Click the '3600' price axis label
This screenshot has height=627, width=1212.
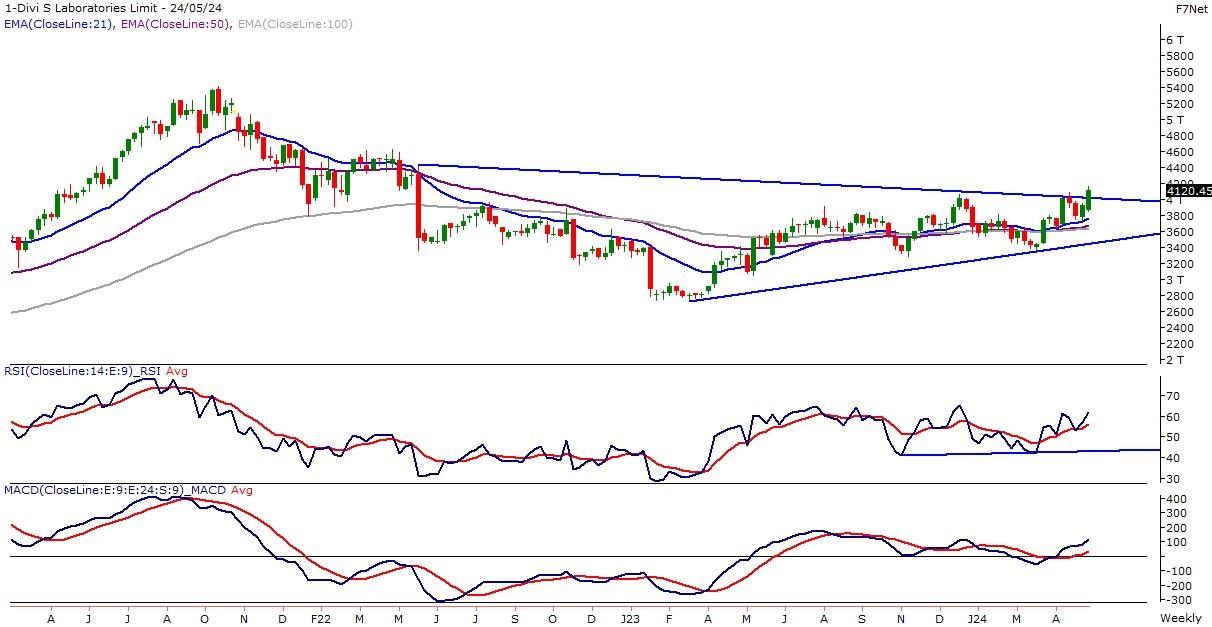coord(1178,232)
